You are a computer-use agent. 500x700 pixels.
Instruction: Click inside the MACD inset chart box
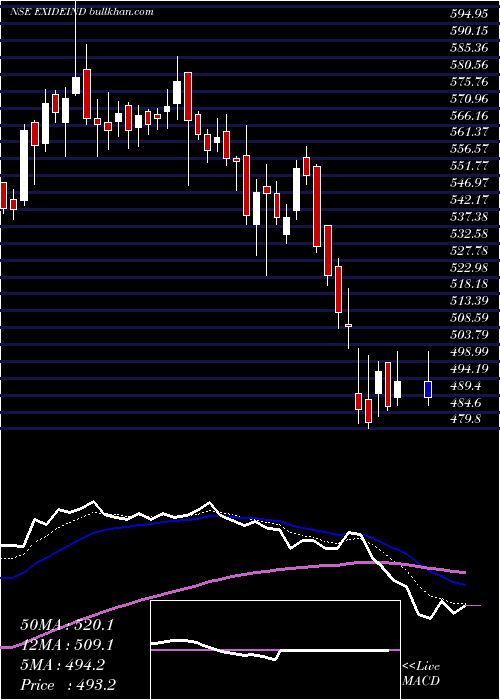(275, 650)
